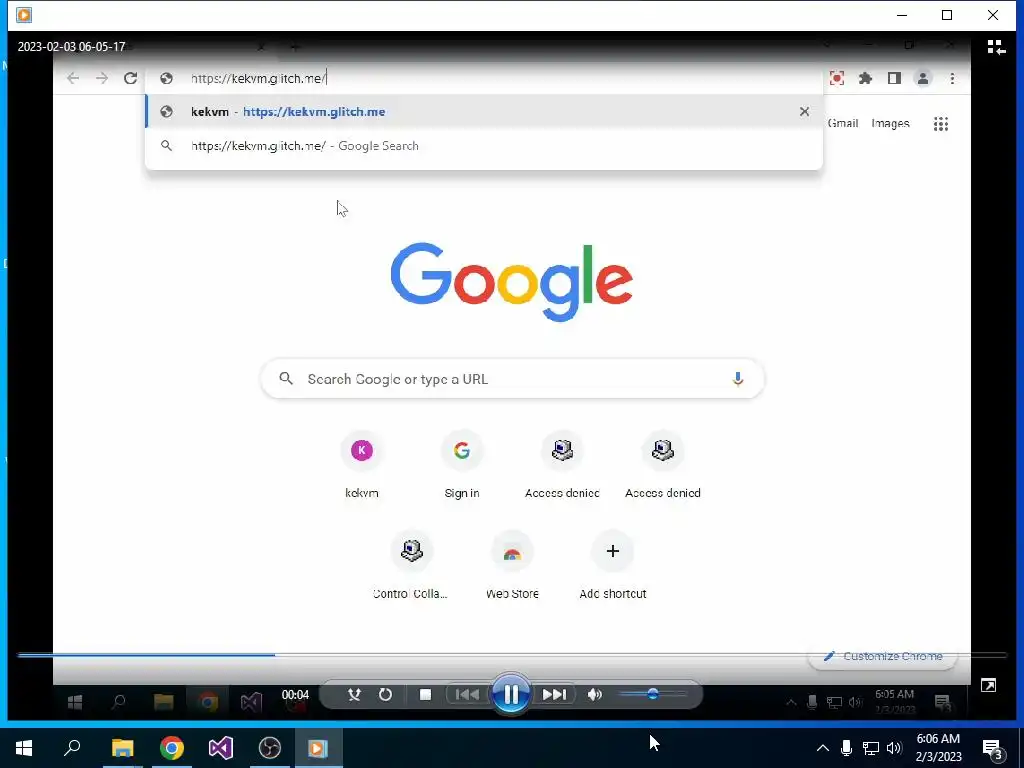Open the Sign in shortcut

[462, 465]
